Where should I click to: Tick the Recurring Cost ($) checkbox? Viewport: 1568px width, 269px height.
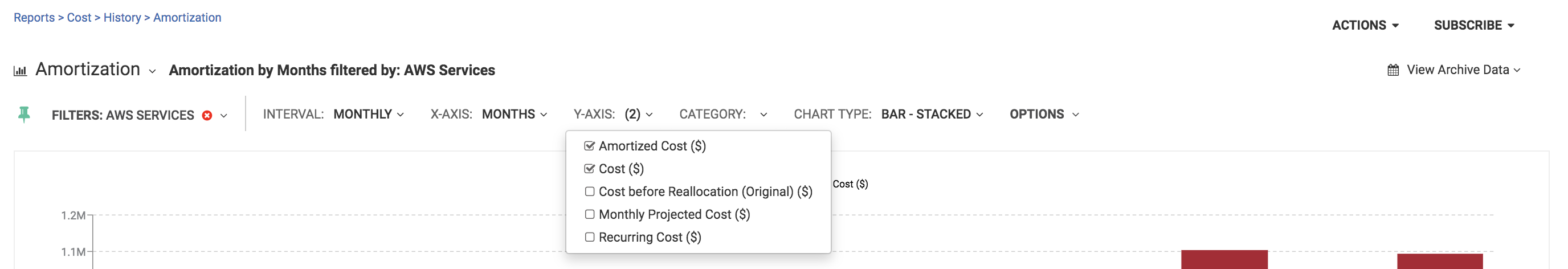tap(589, 237)
